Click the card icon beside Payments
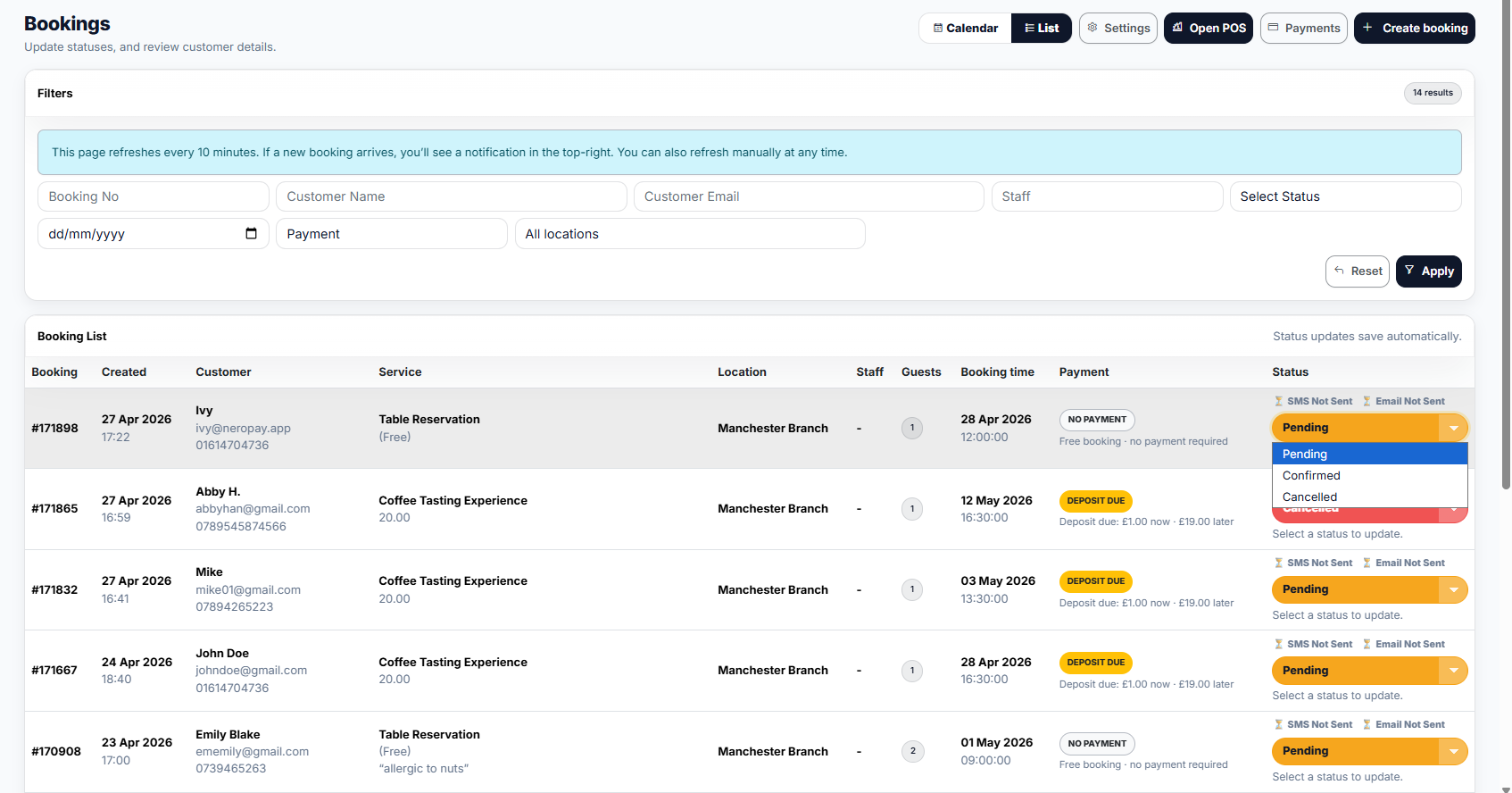Screen dimensions: 1512x793 (x=1274, y=28)
